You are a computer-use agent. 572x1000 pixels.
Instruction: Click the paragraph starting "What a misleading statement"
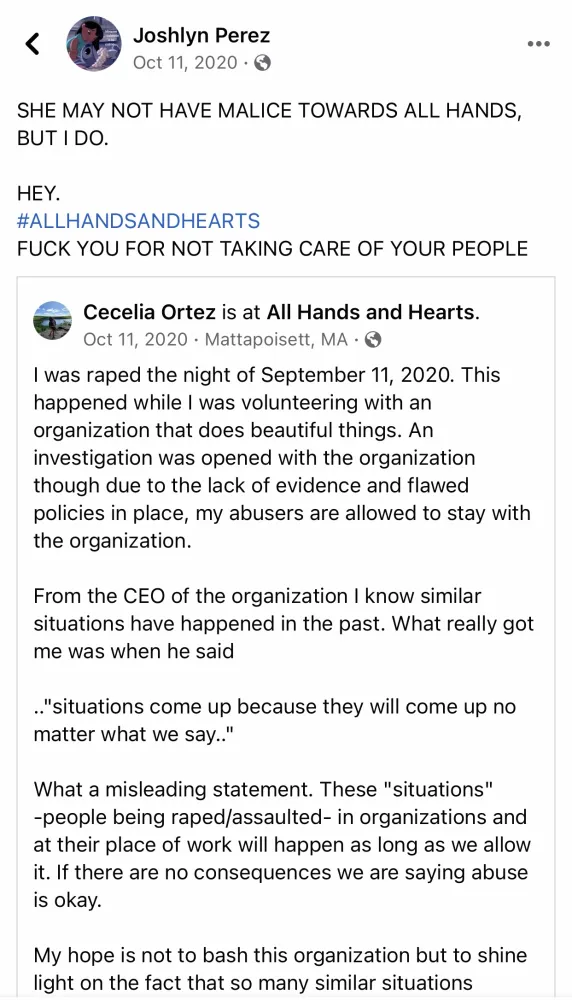(282, 844)
